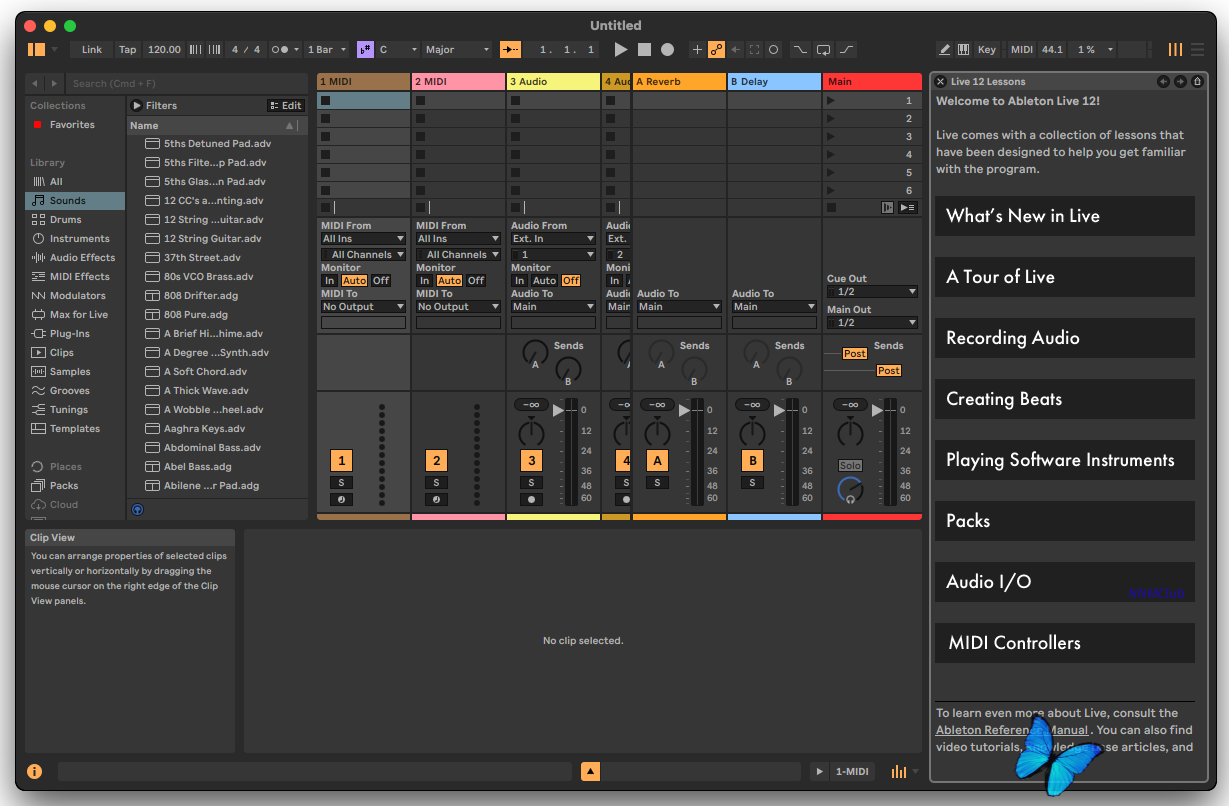
Task: Open the Major scale name dropdown
Action: pyautogui.click(x=457, y=49)
